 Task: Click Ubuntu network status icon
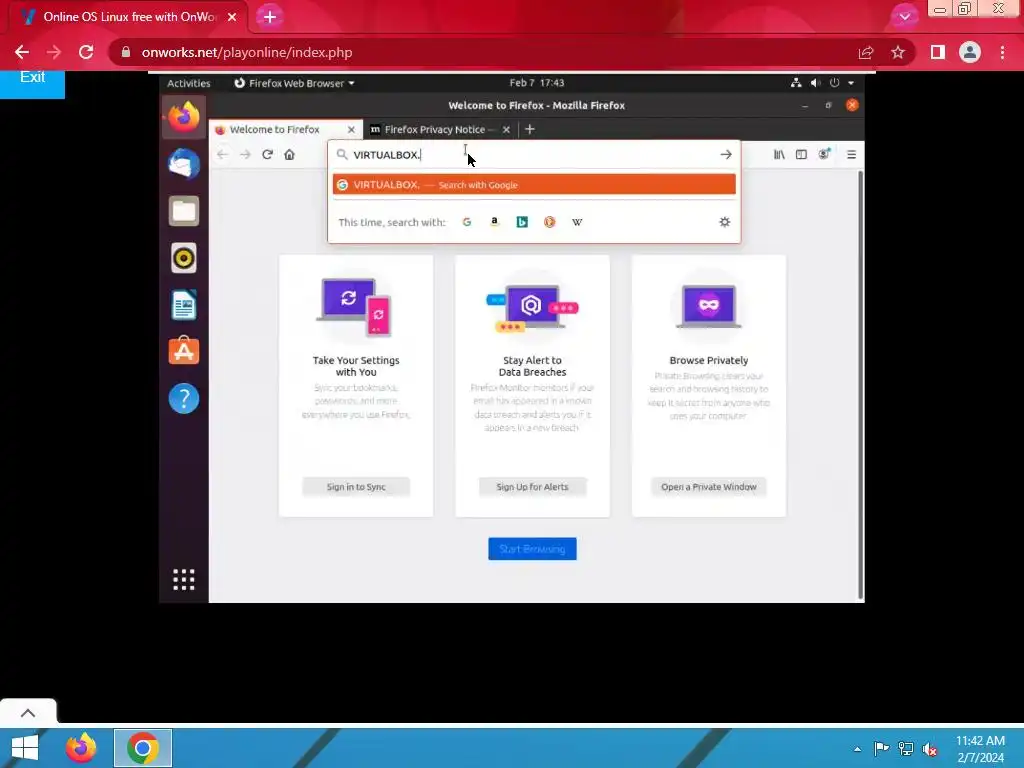pos(795,83)
